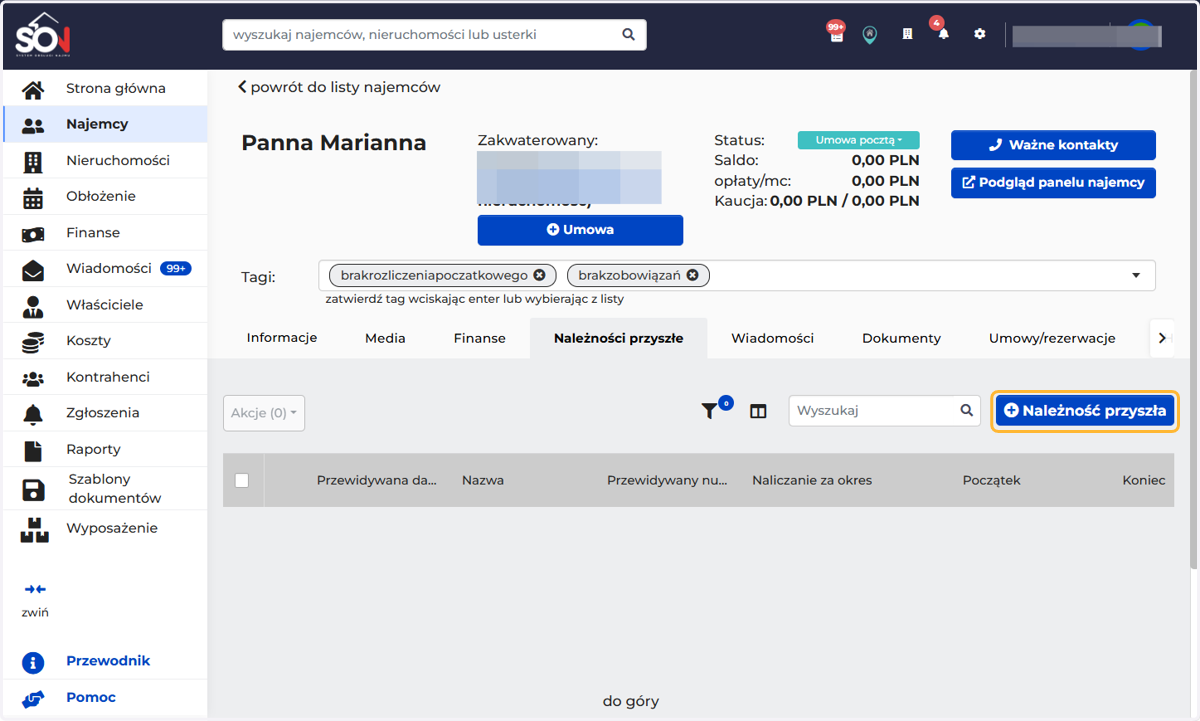Click the Szablony dokumentów floppy disk icon
Screen dimensions: 1200x721
click(33, 489)
